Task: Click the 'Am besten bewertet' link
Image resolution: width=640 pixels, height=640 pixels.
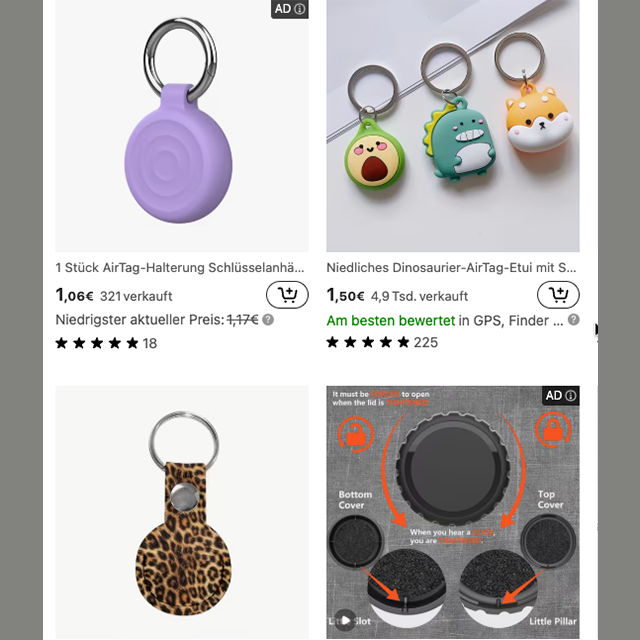Action: click(x=391, y=321)
